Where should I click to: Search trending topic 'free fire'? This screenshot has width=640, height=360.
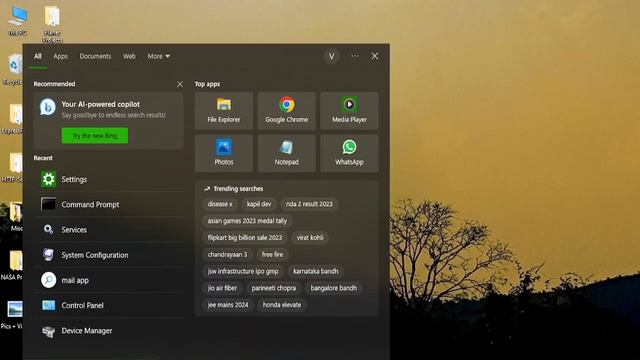click(x=272, y=254)
